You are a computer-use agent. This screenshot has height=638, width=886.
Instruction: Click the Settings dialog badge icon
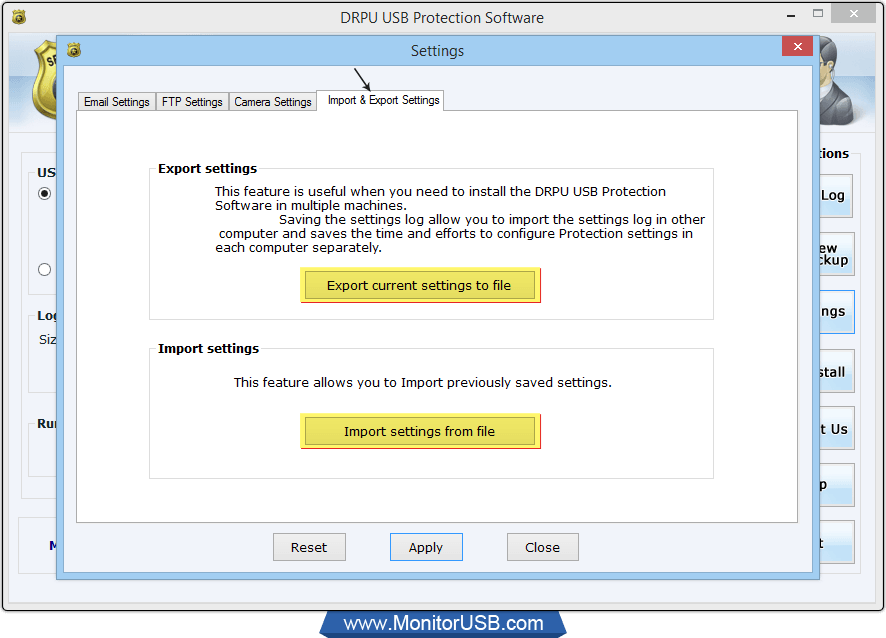(74, 50)
